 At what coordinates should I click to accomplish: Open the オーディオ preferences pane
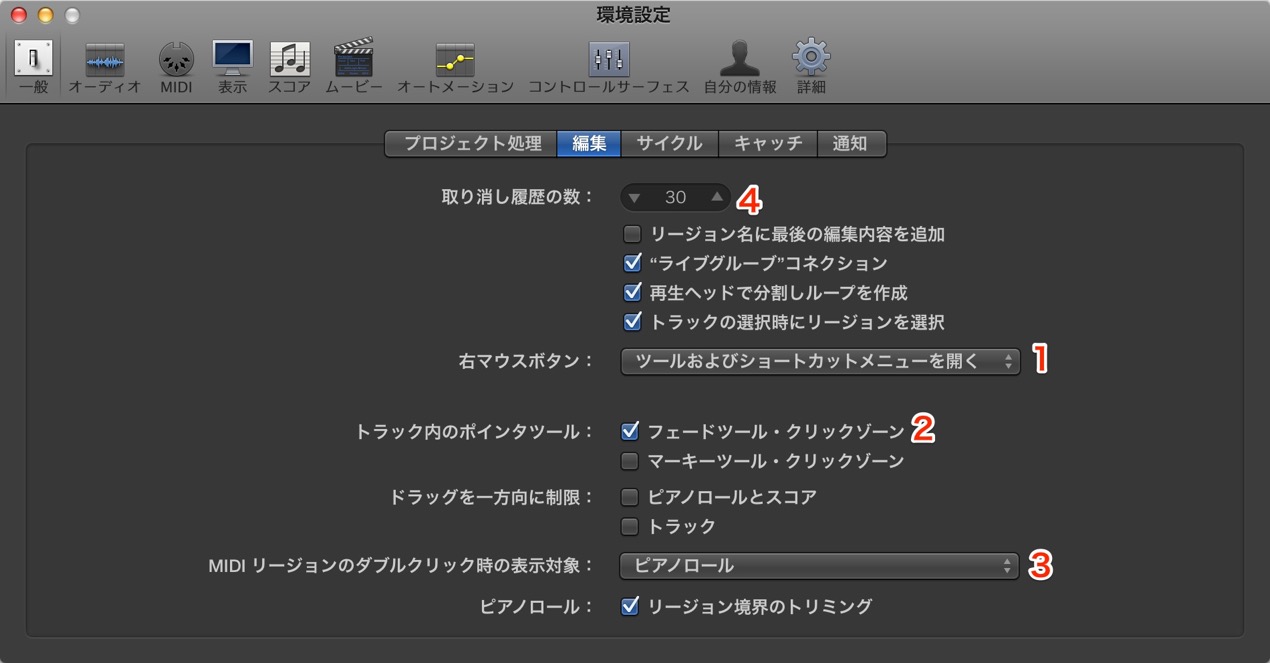[104, 67]
